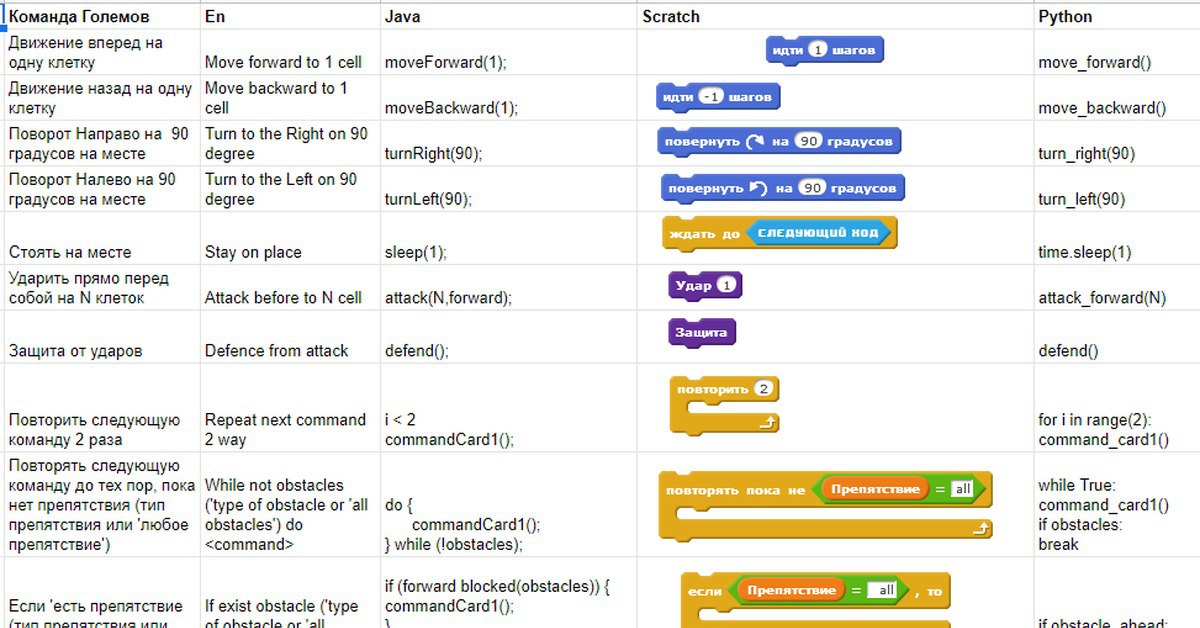Select cell 'i < 2 commandCard1();'
This screenshot has width=1200, height=628.
click(x=508, y=408)
